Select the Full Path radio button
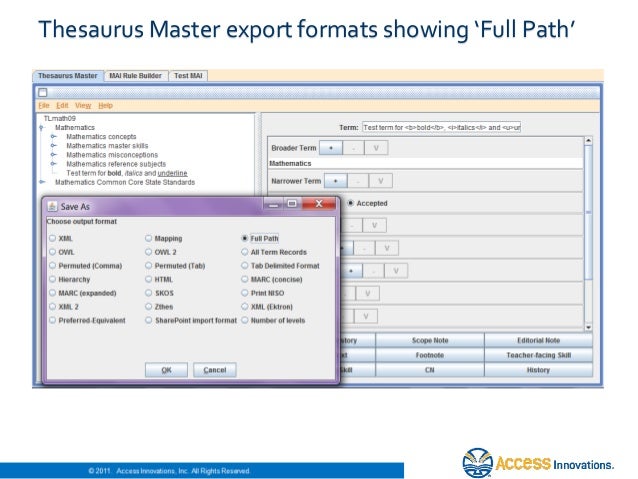 click(245, 238)
